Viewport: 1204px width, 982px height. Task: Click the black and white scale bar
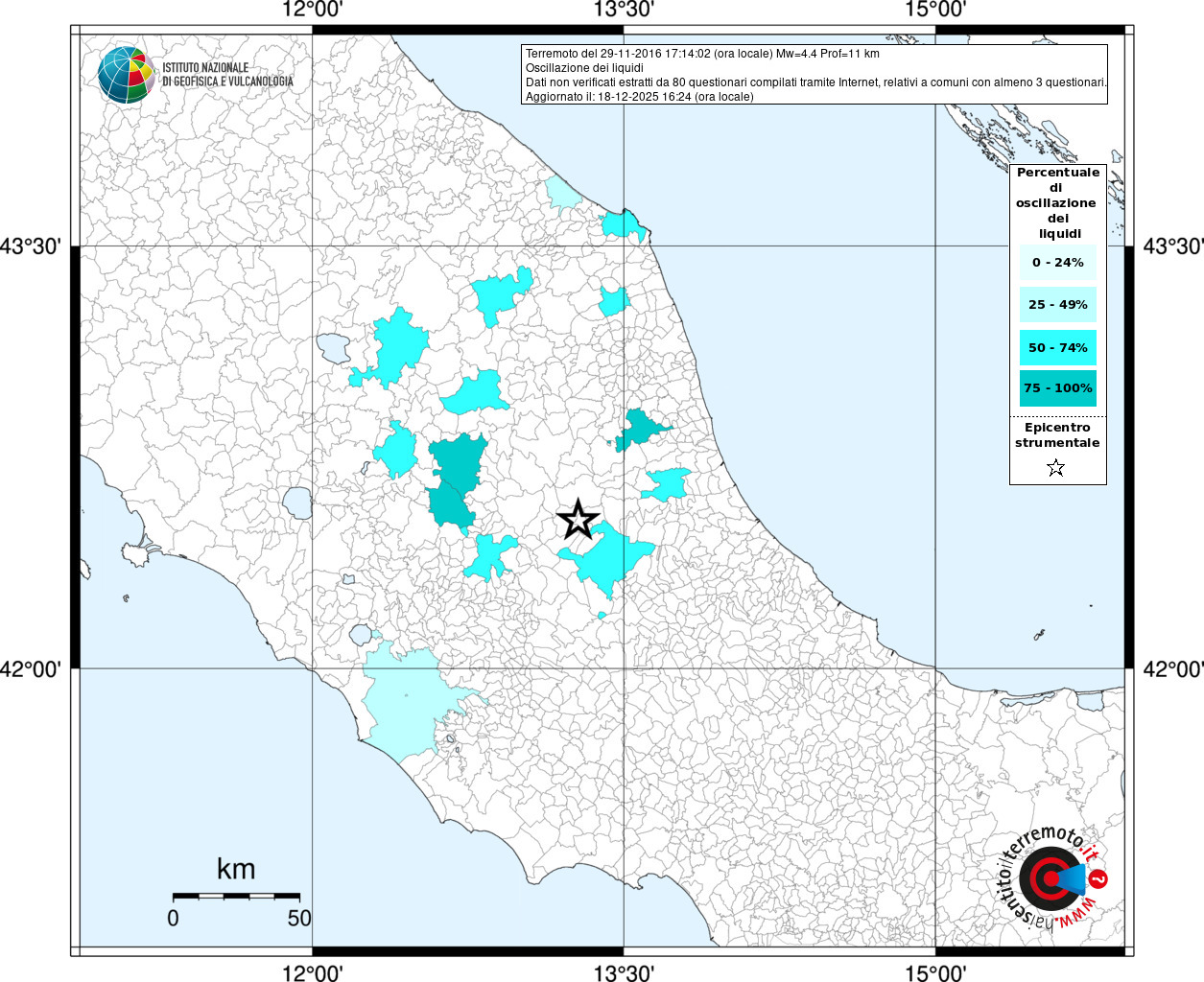tap(236, 896)
